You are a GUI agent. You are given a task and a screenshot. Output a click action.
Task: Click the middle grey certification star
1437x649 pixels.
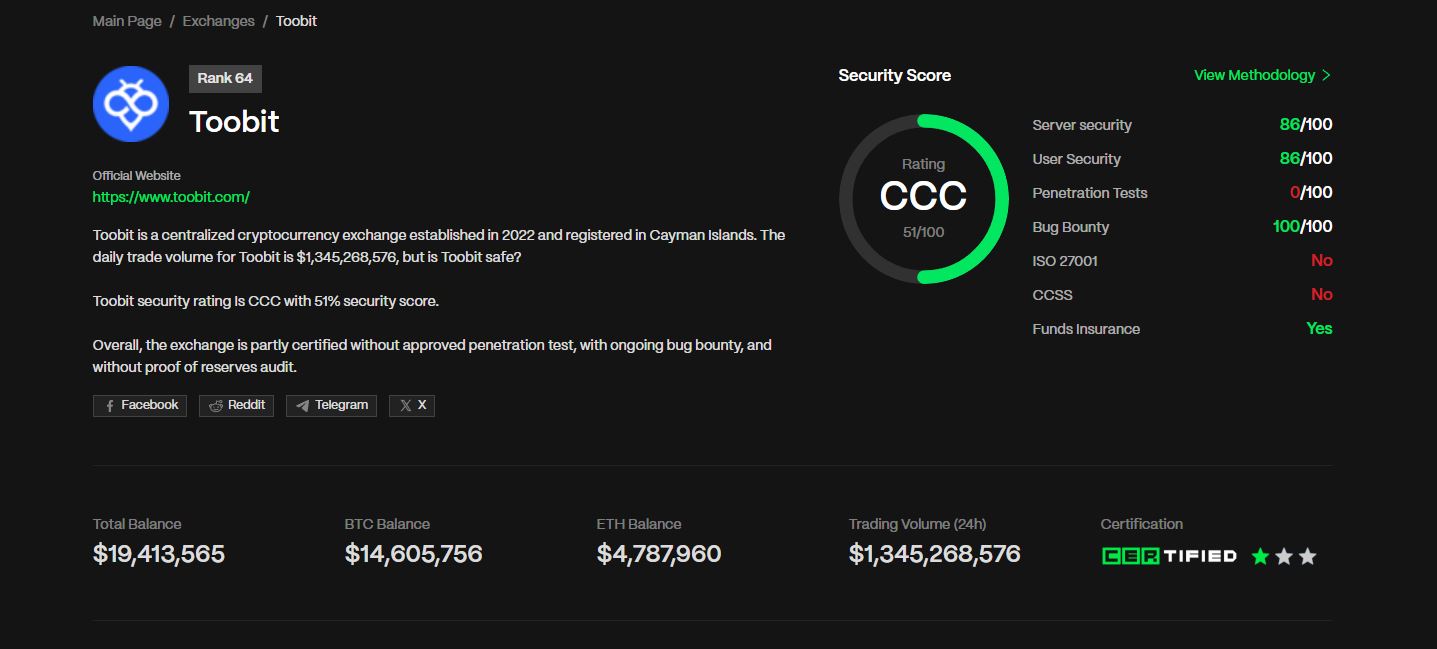click(1283, 556)
